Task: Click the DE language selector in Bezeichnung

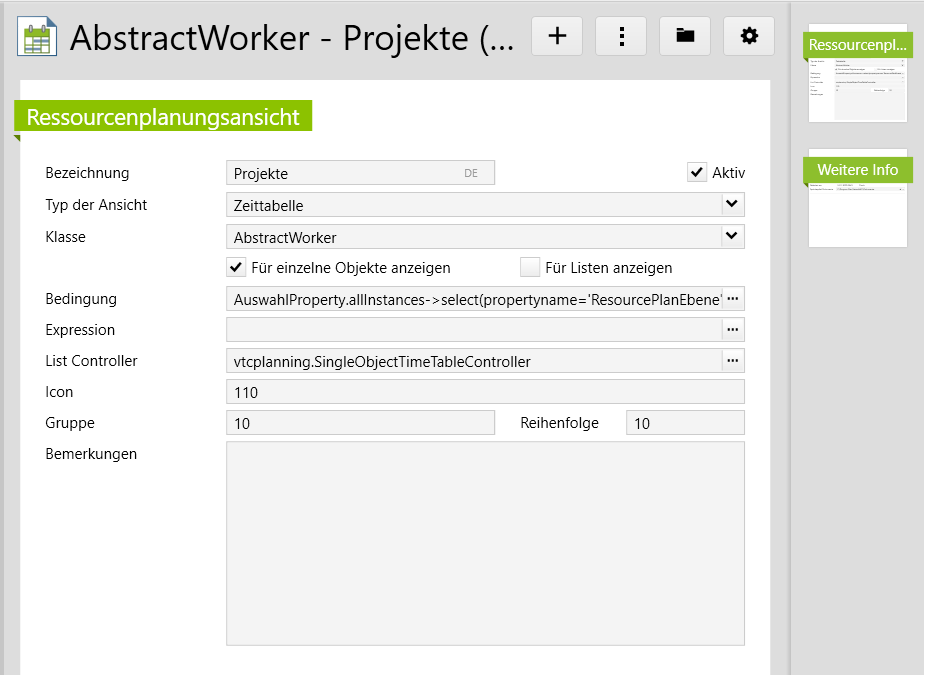Action: 471,173
